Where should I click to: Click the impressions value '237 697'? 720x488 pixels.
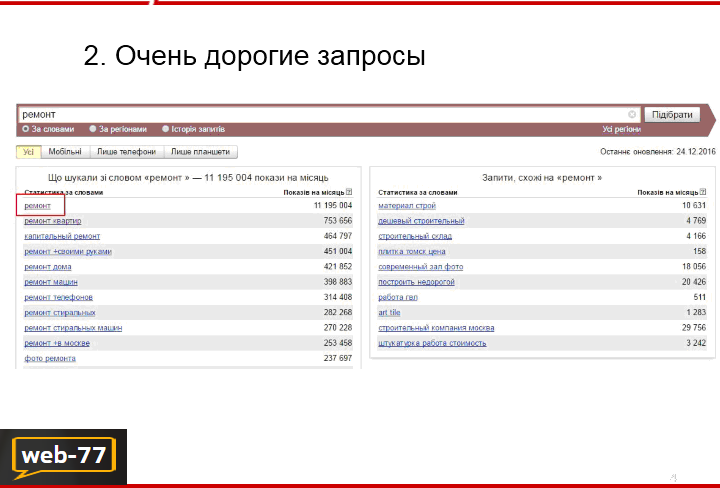(338, 358)
